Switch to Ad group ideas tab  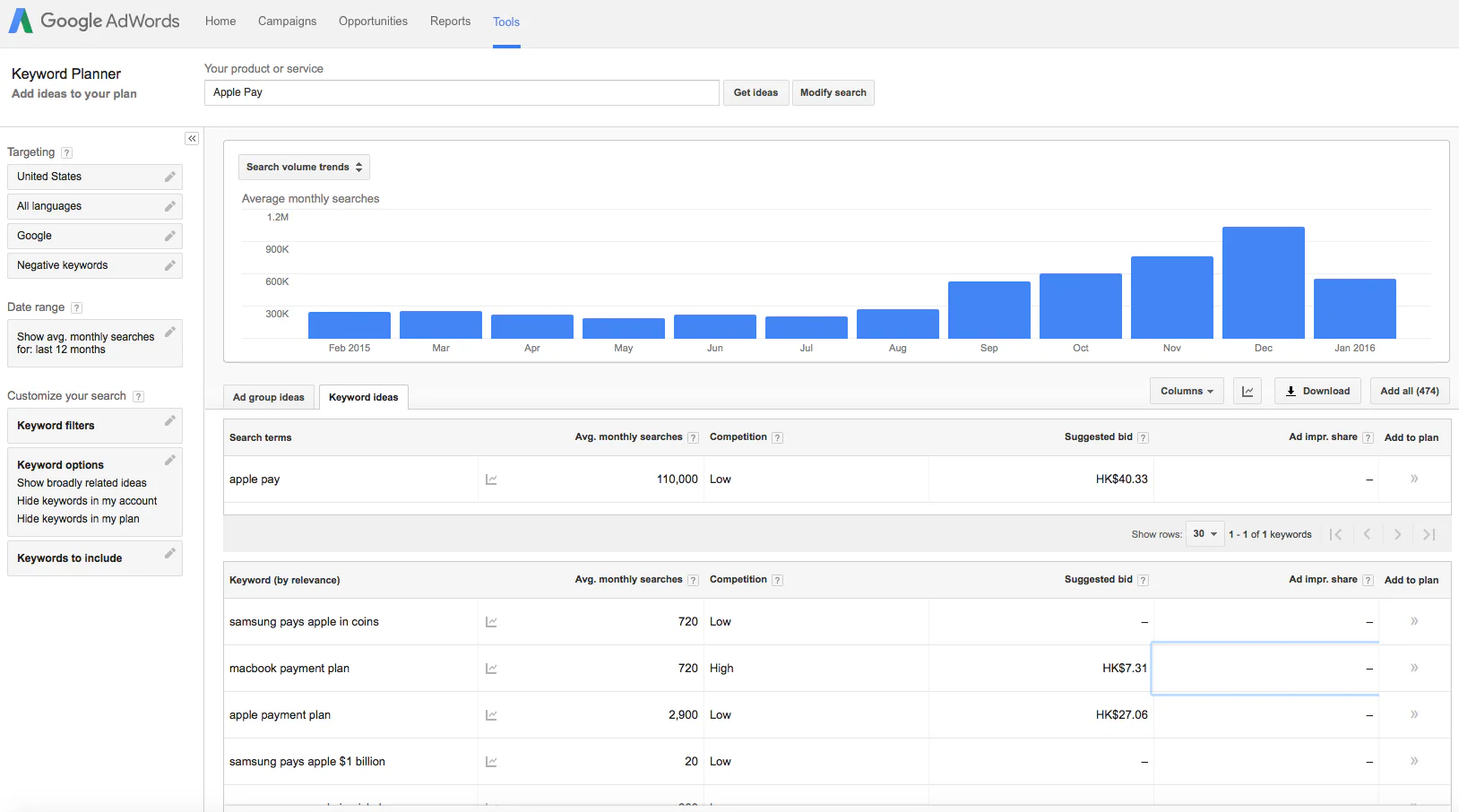tap(269, 397)
